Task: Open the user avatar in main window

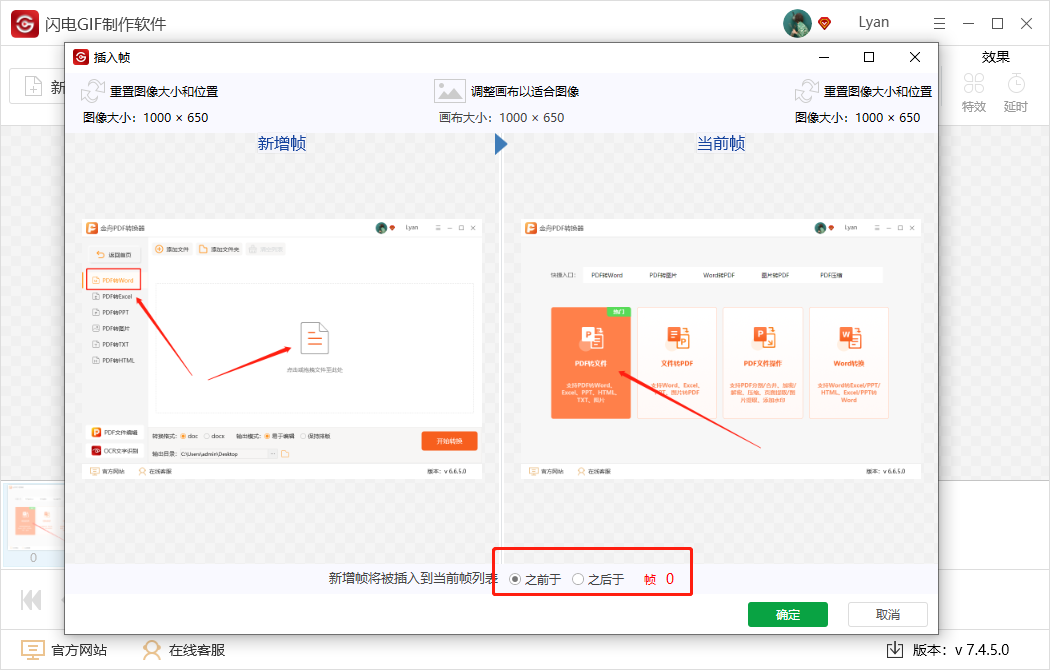Action: click(797, 23)
